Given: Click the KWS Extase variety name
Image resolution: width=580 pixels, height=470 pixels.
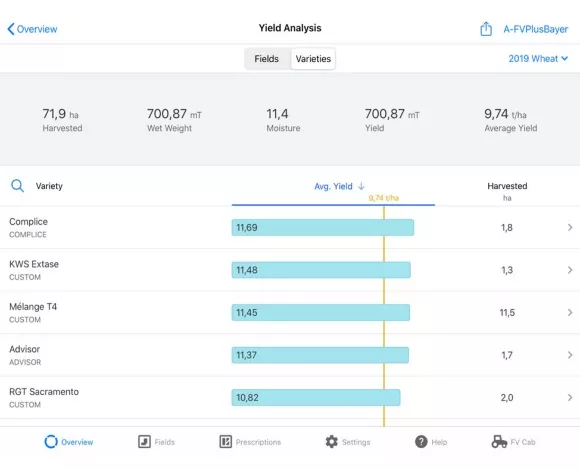Looking at the screenshot, I should pos(34,264).
